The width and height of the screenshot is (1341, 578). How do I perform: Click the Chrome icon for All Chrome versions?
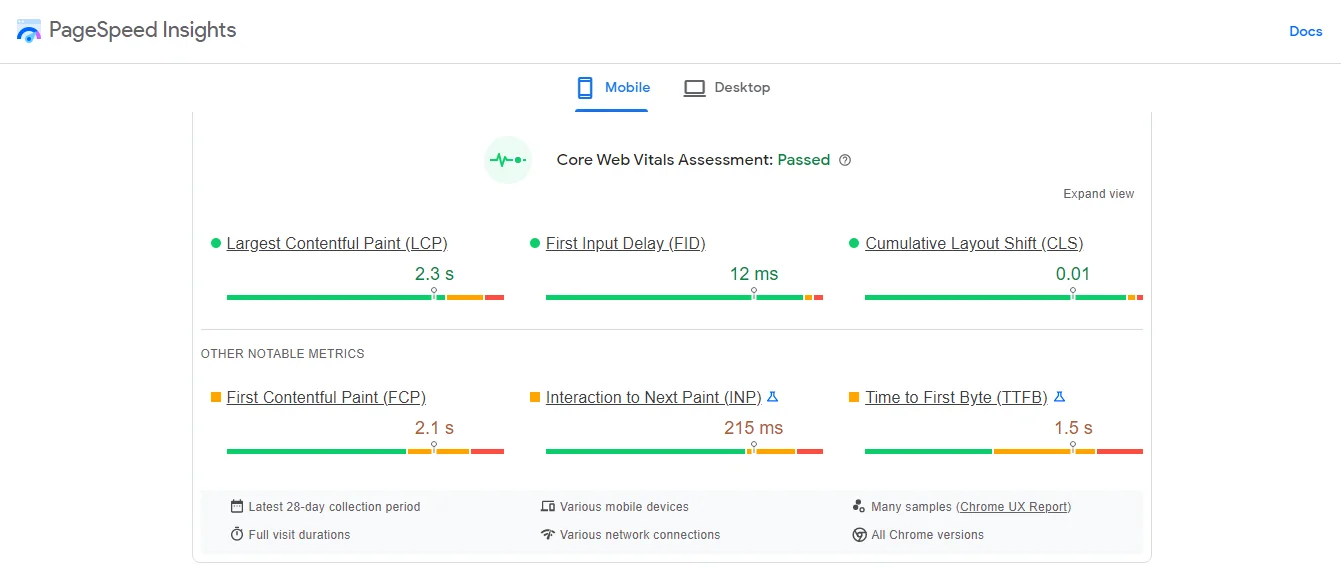859,535
